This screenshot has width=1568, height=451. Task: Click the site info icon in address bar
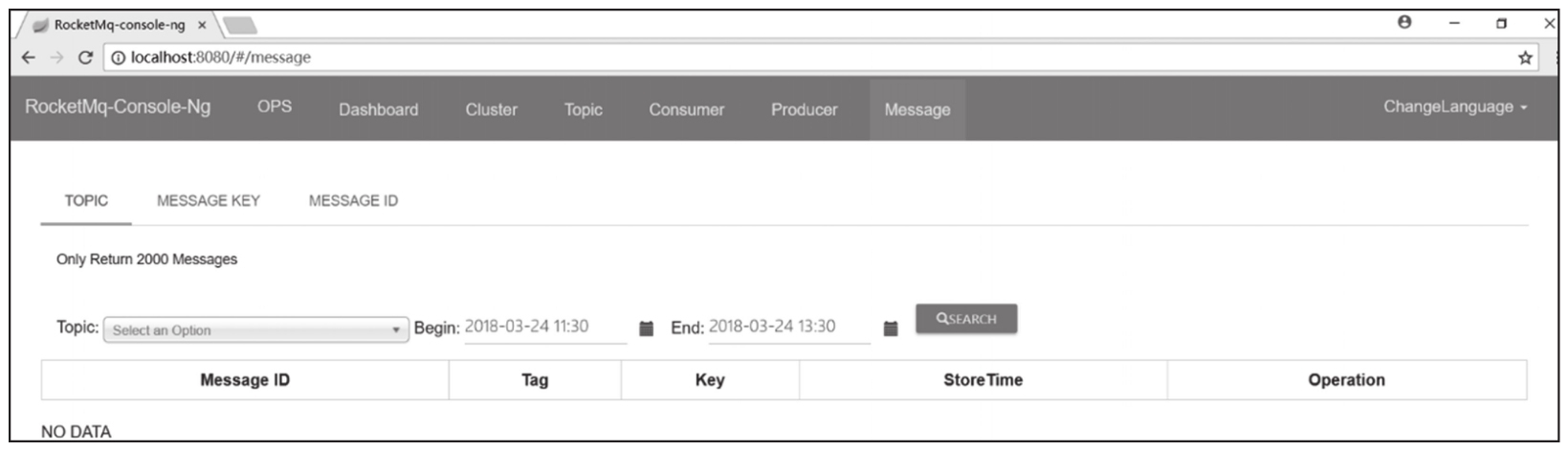pos(119,57)
